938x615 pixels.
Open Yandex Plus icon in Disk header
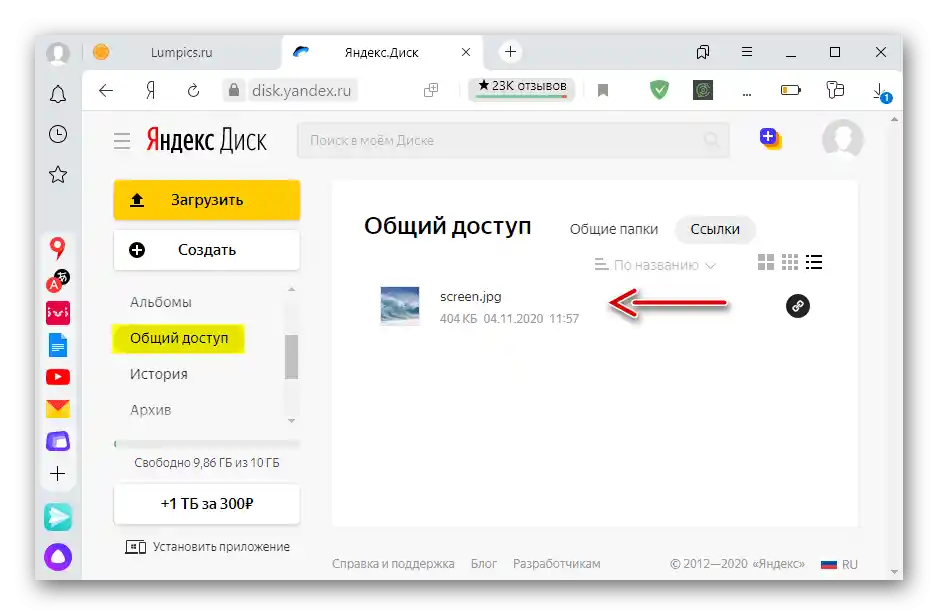pos(770,139)
